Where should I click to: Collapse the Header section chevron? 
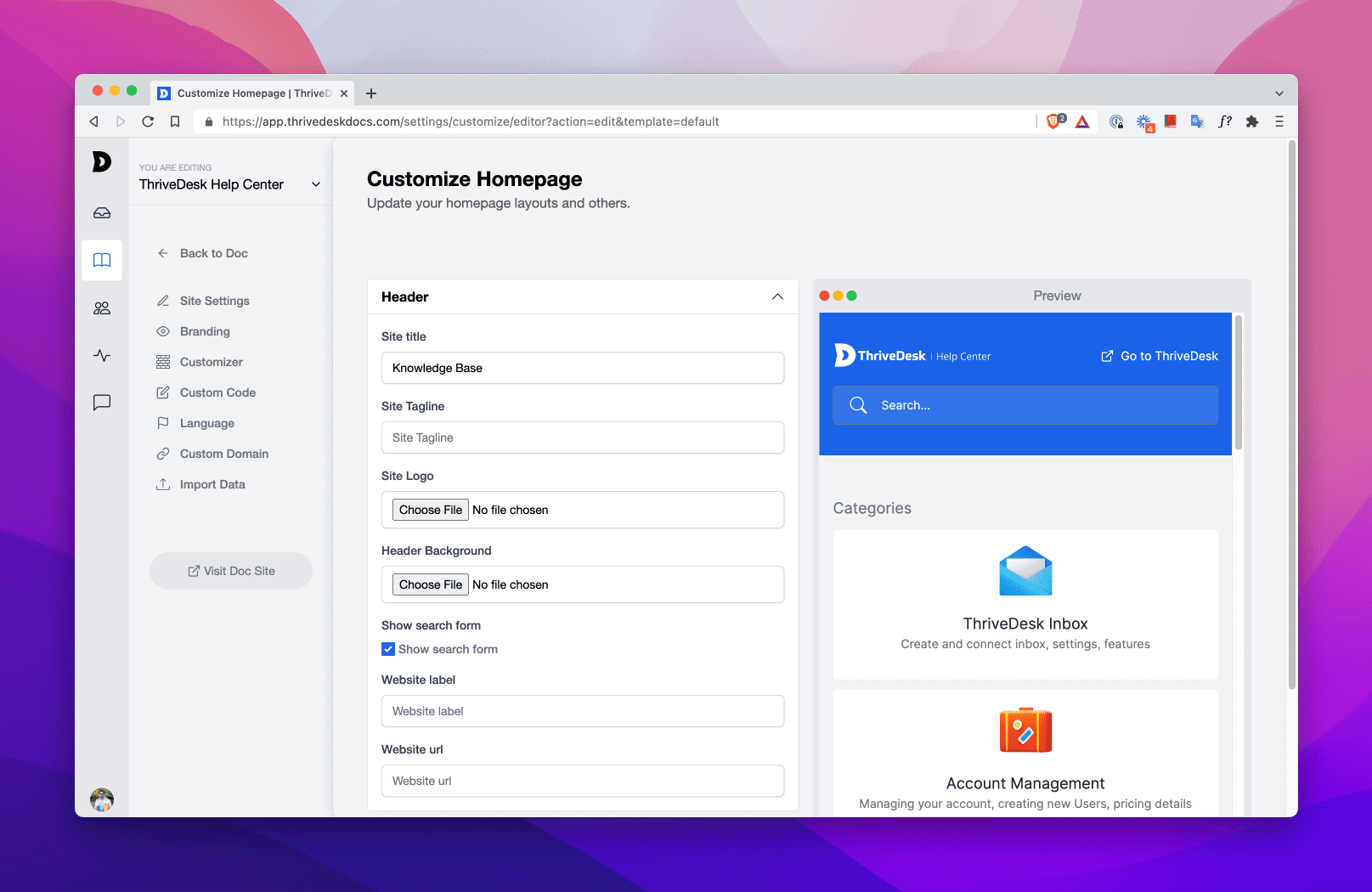click(777, 296)
